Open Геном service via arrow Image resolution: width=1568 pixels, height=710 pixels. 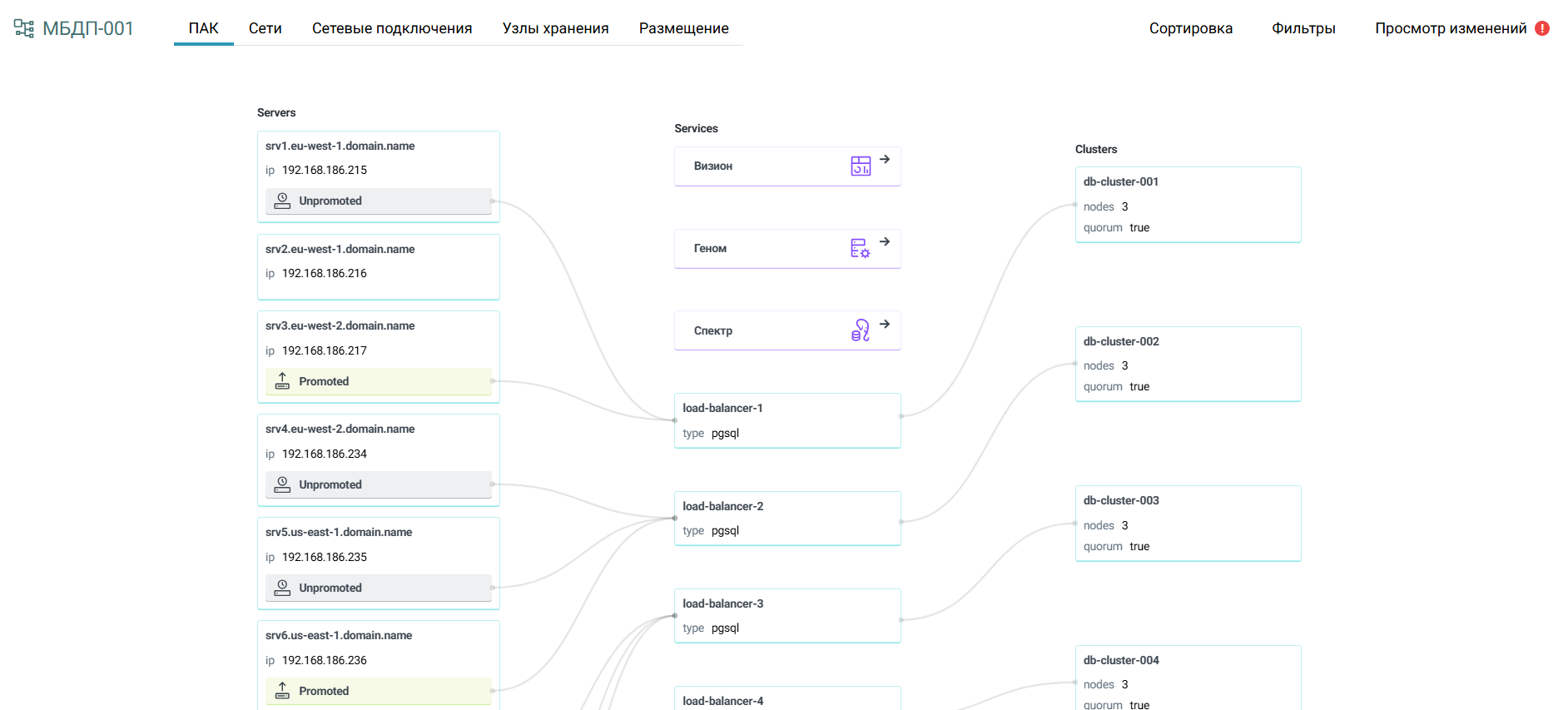[x=885, y=241]
